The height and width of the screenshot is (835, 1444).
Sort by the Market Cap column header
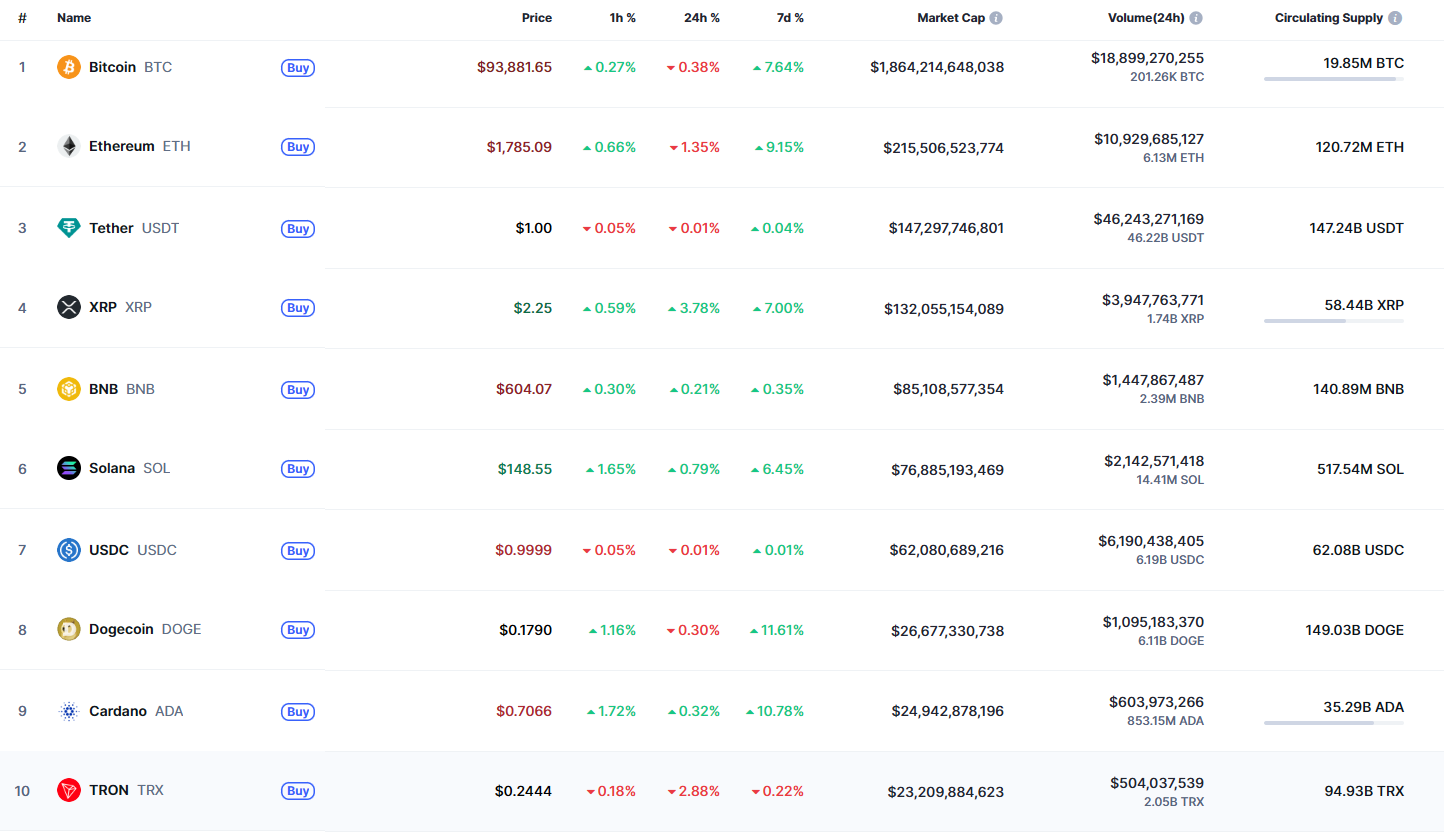[951, 18]
